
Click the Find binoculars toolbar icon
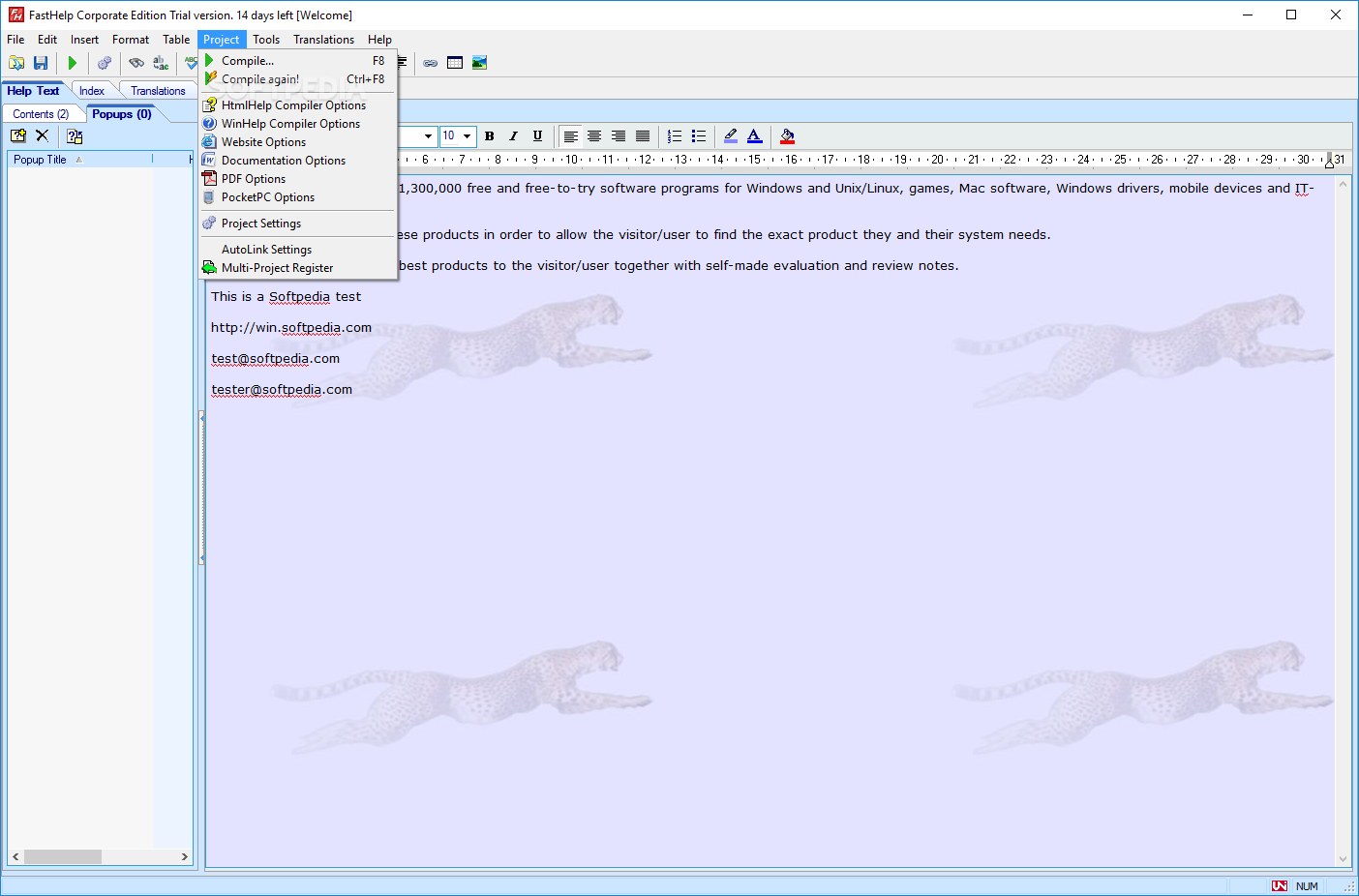[136, 63]
